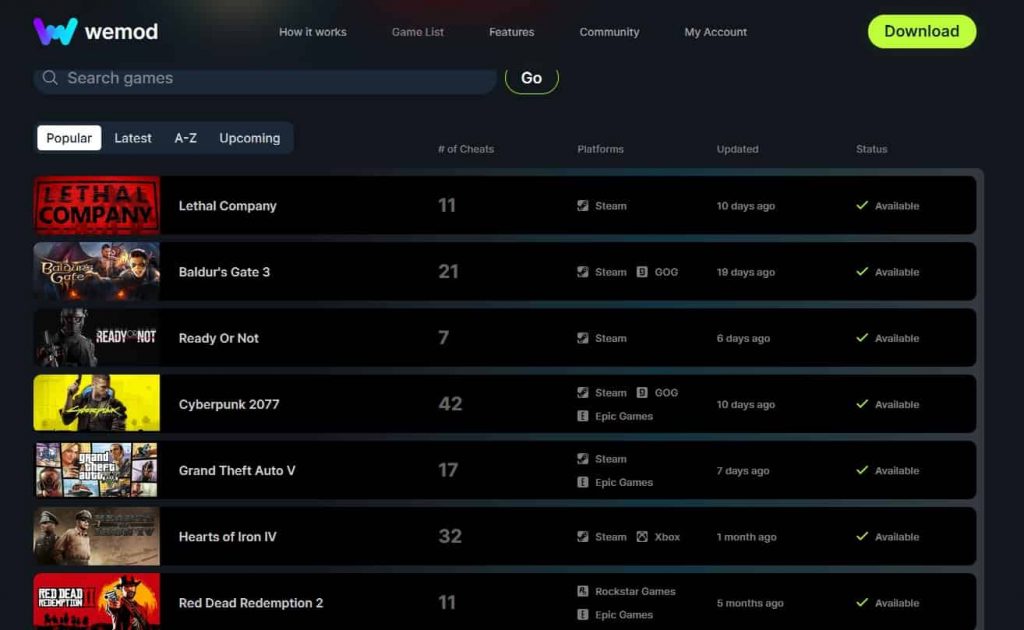This screenshot has width=1024, height=630.
Task: Click the GOG icon in Cyberpunk 2077 row
Action: click(642, 392)
